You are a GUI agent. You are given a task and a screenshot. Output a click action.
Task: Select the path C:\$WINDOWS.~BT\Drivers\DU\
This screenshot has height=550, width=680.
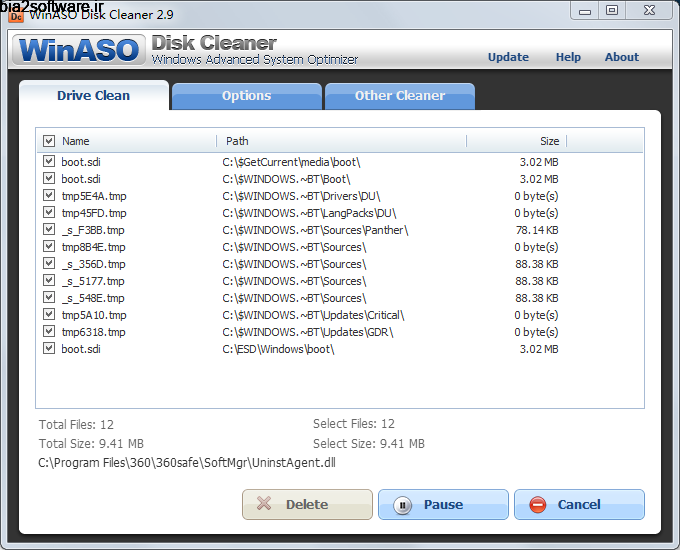pyautogui.click(x=301, y=196)
